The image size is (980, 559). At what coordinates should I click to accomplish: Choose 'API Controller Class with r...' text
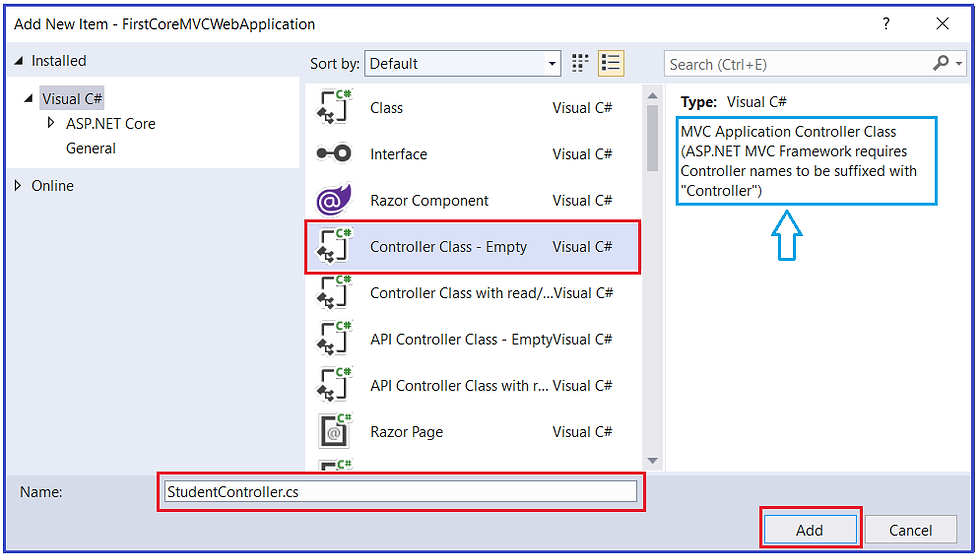point(459,385)
